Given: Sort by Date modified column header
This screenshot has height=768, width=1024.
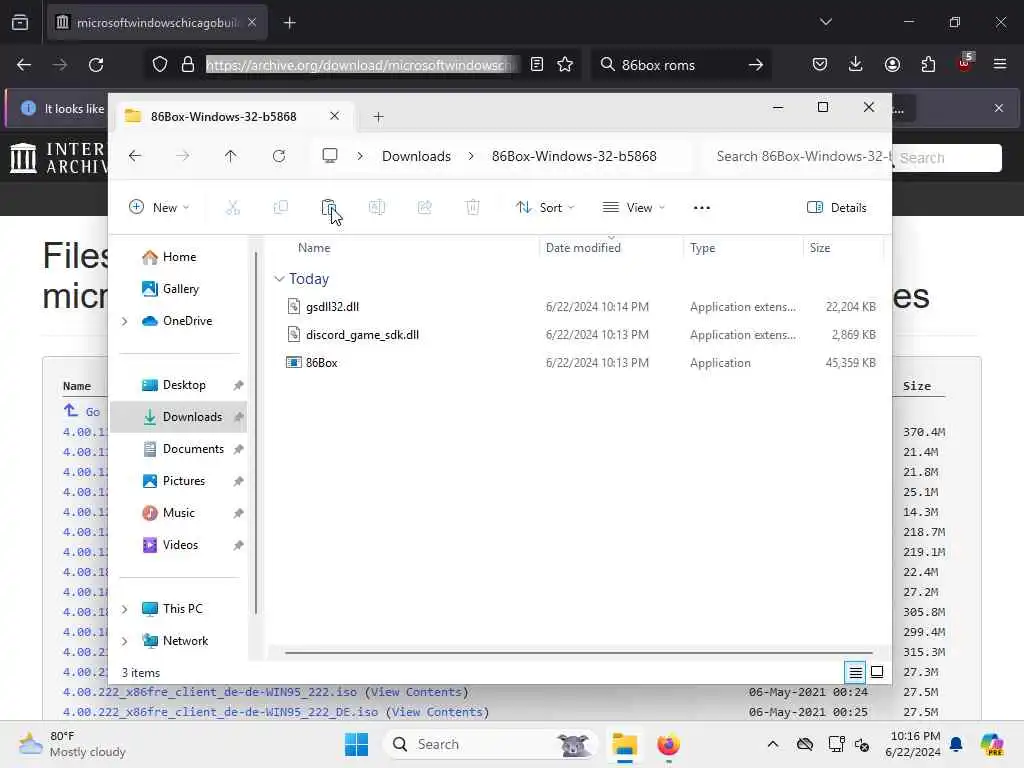Looking at the screenshot, I should (x=583, y=248).
